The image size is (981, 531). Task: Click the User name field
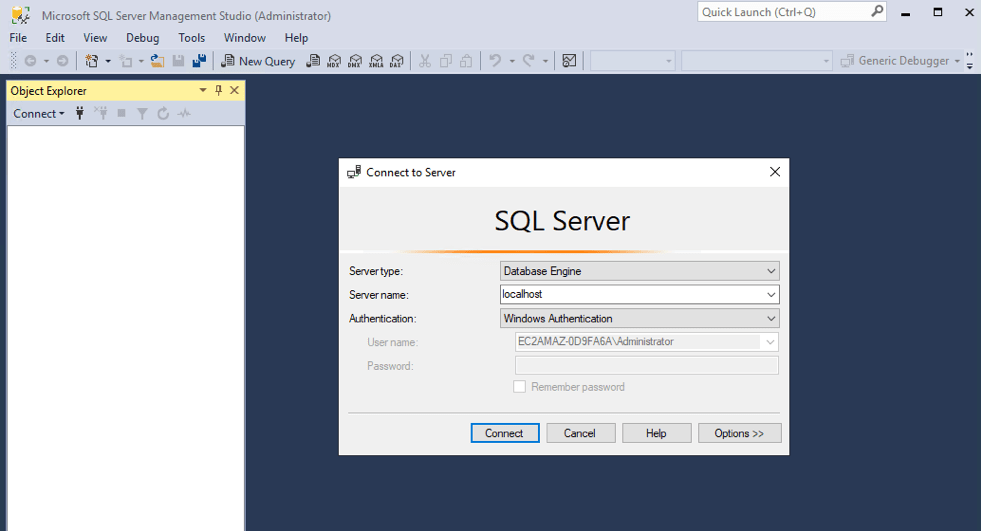647,341
